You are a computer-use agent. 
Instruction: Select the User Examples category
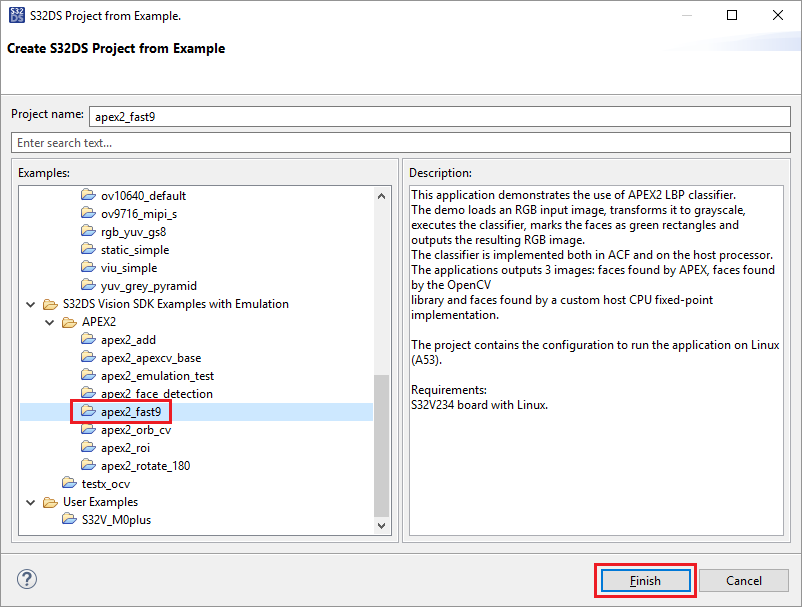[100, 502]
